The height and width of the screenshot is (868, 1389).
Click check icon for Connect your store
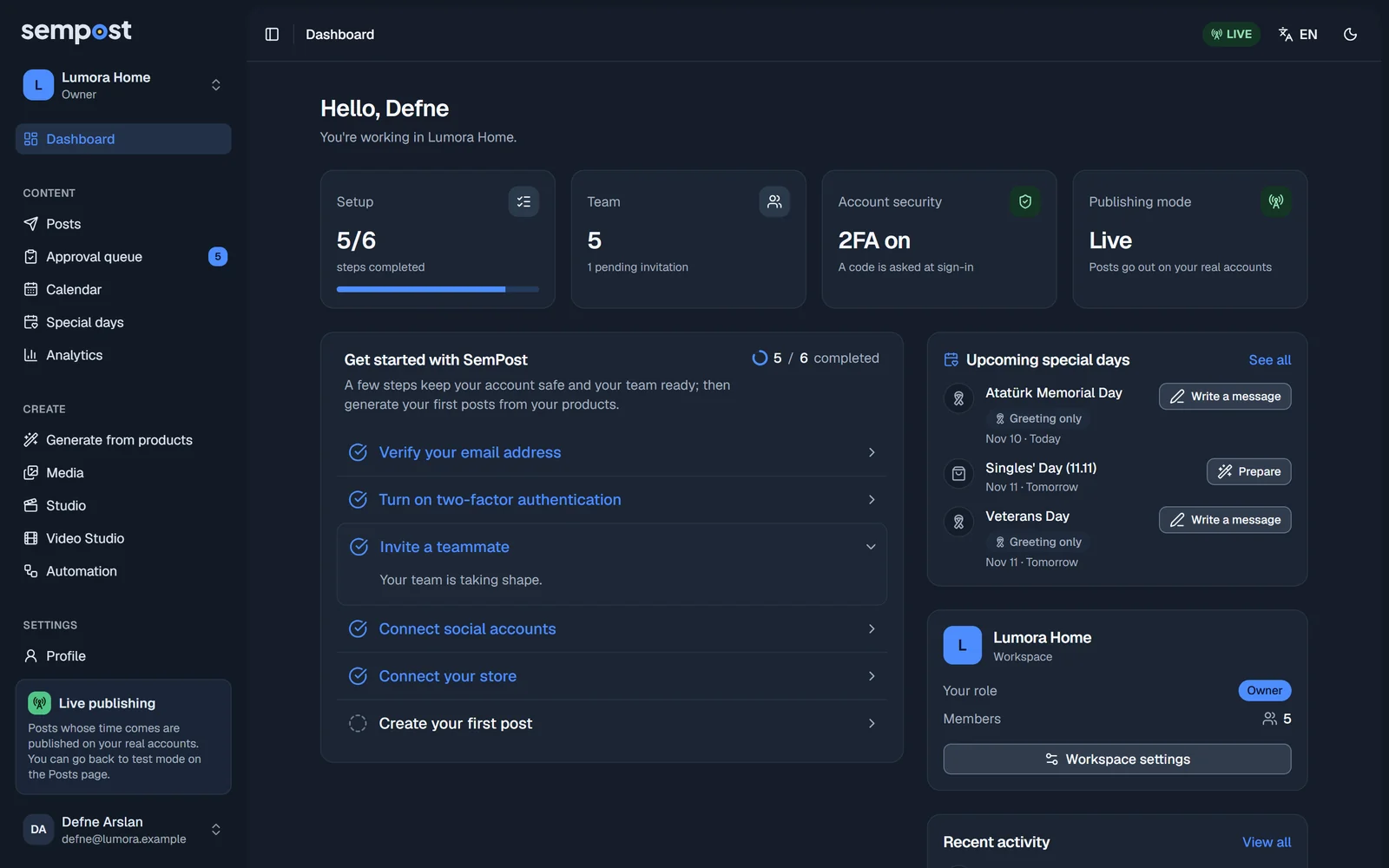click(358, 676)
